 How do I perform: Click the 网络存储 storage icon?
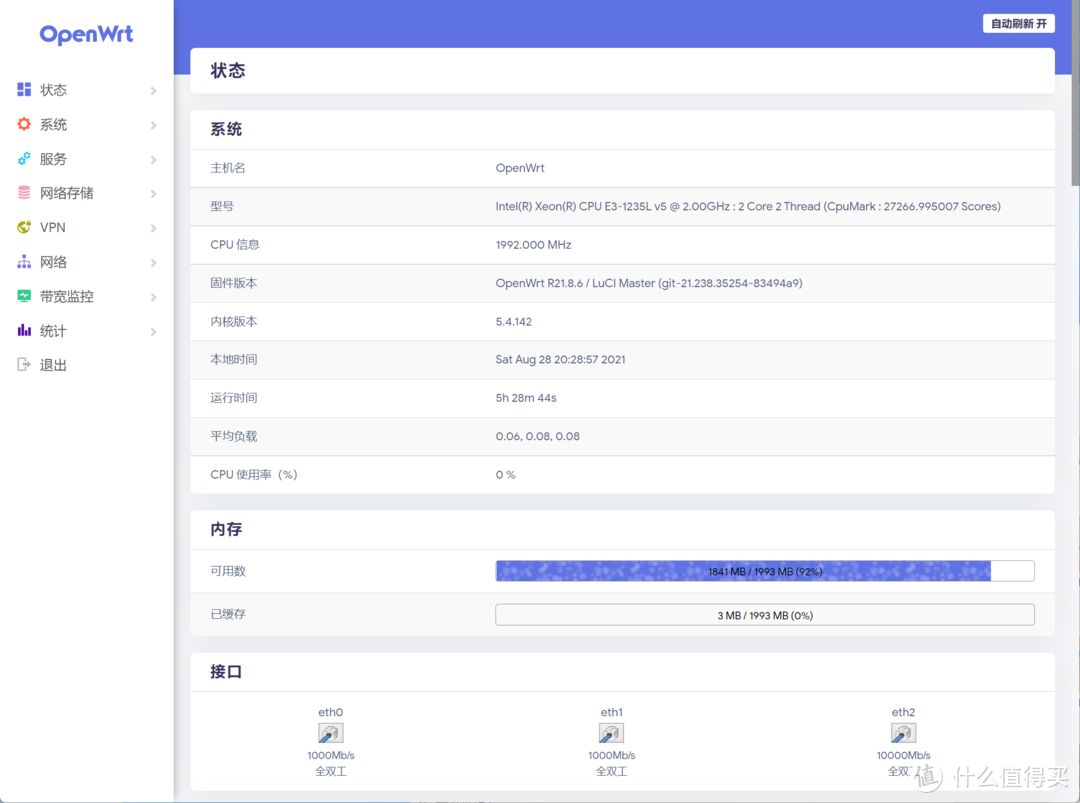tap(24, 193)
